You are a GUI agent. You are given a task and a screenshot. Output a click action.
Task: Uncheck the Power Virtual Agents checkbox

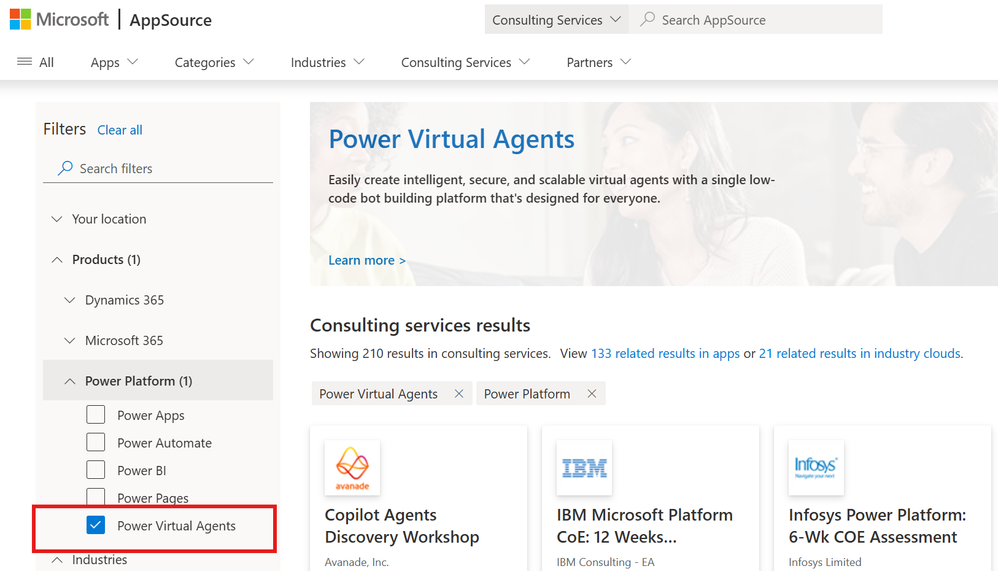point(95,525)
